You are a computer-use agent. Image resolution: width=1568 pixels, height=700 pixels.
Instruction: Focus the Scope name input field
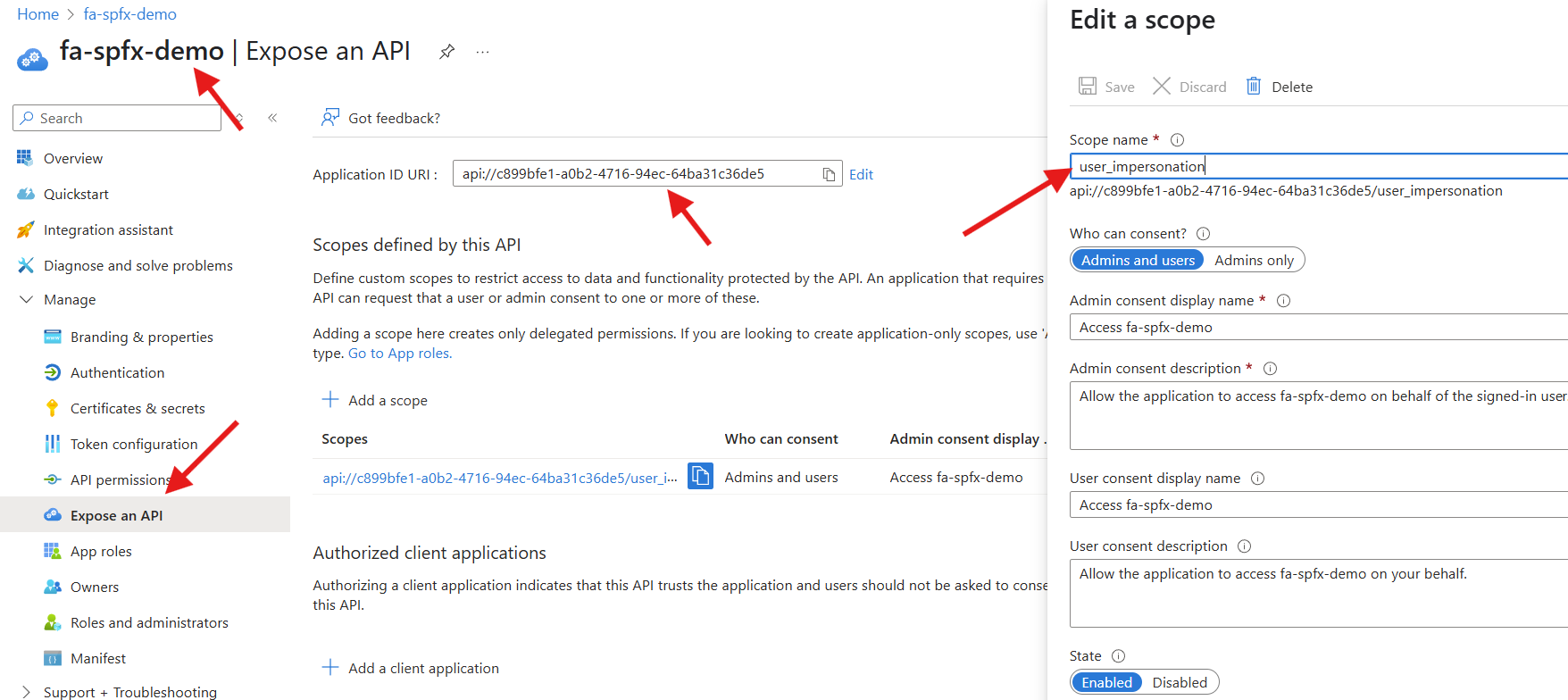pyautogui.click(x=1319, y=166)
